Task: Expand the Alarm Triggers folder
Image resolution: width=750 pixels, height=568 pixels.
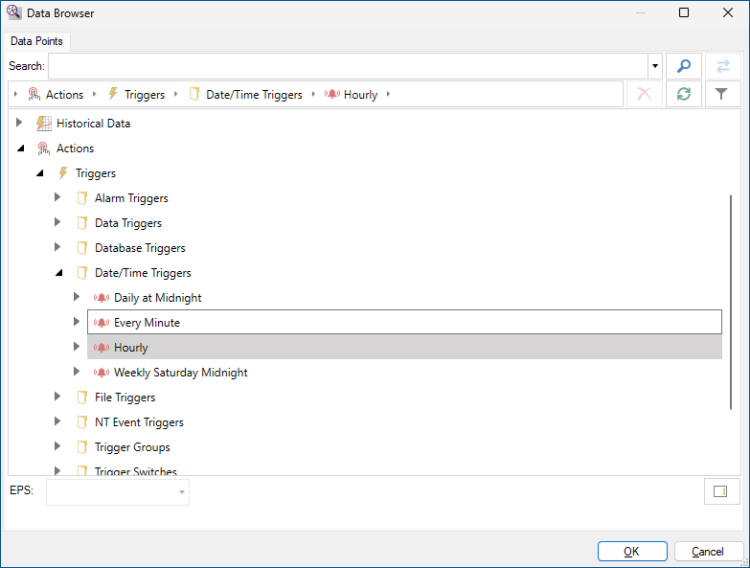Action: pyautogui.click(x=57, y=197)
